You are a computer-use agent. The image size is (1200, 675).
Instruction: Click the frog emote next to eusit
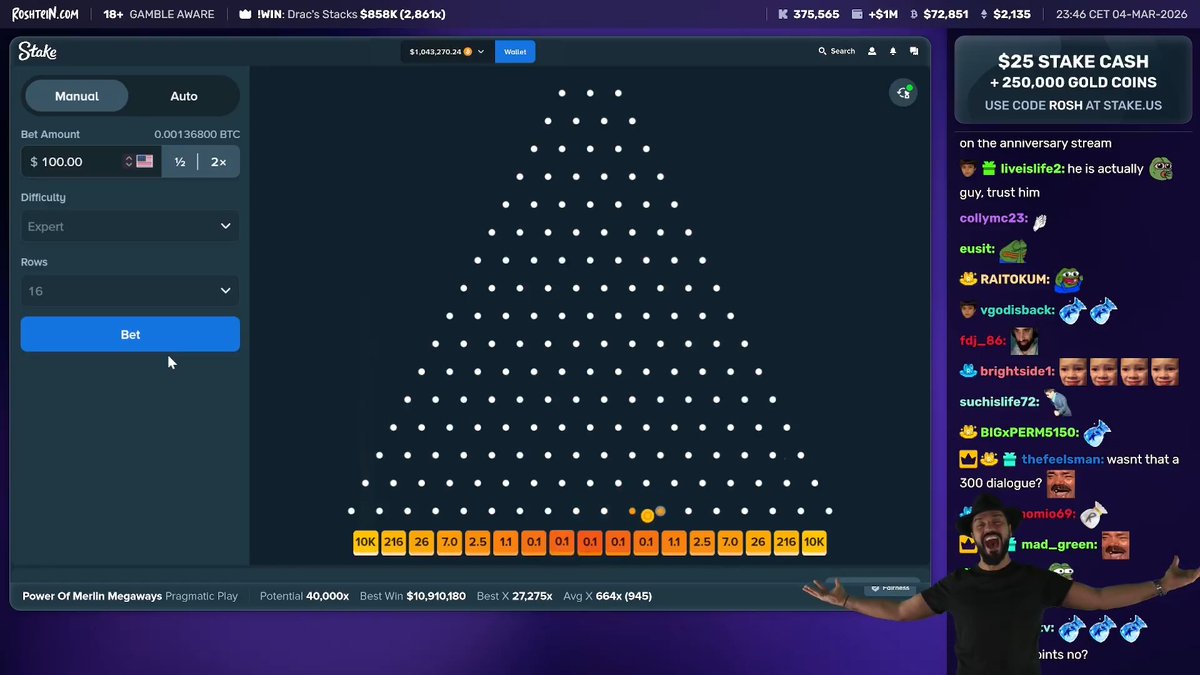(1012, 249)
